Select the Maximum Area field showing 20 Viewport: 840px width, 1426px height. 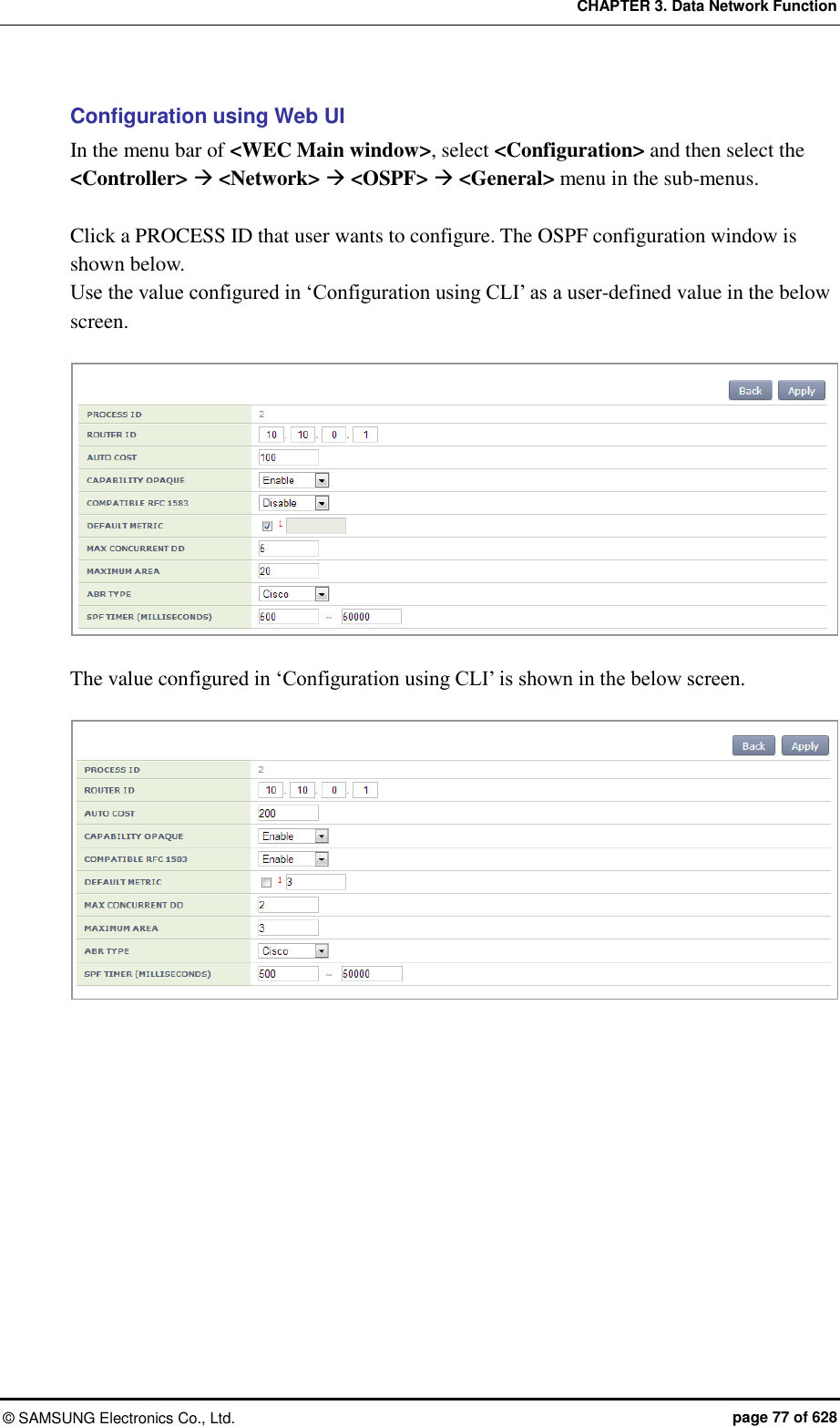288,571
